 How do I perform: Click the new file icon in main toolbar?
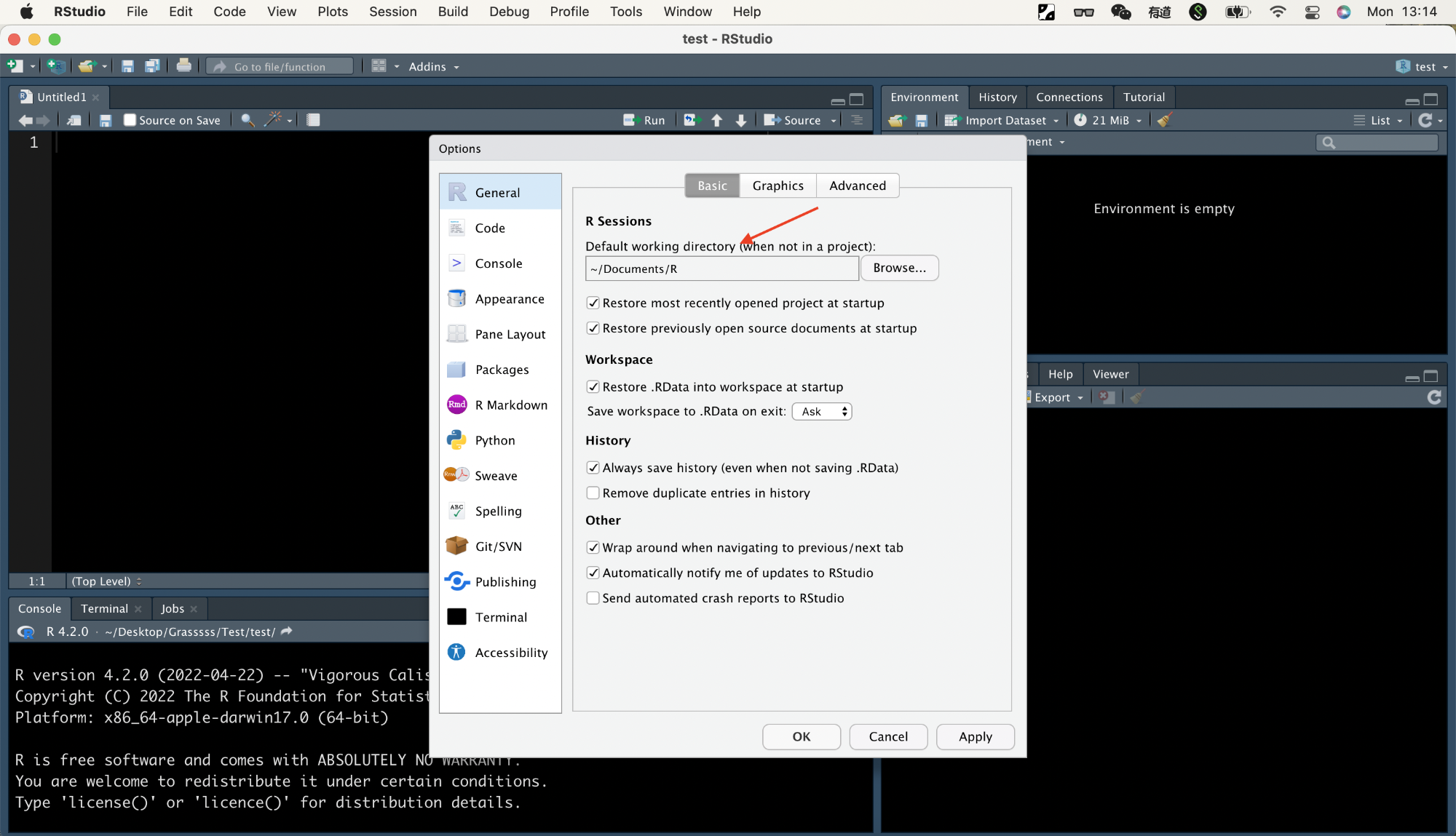pos(15,66)
